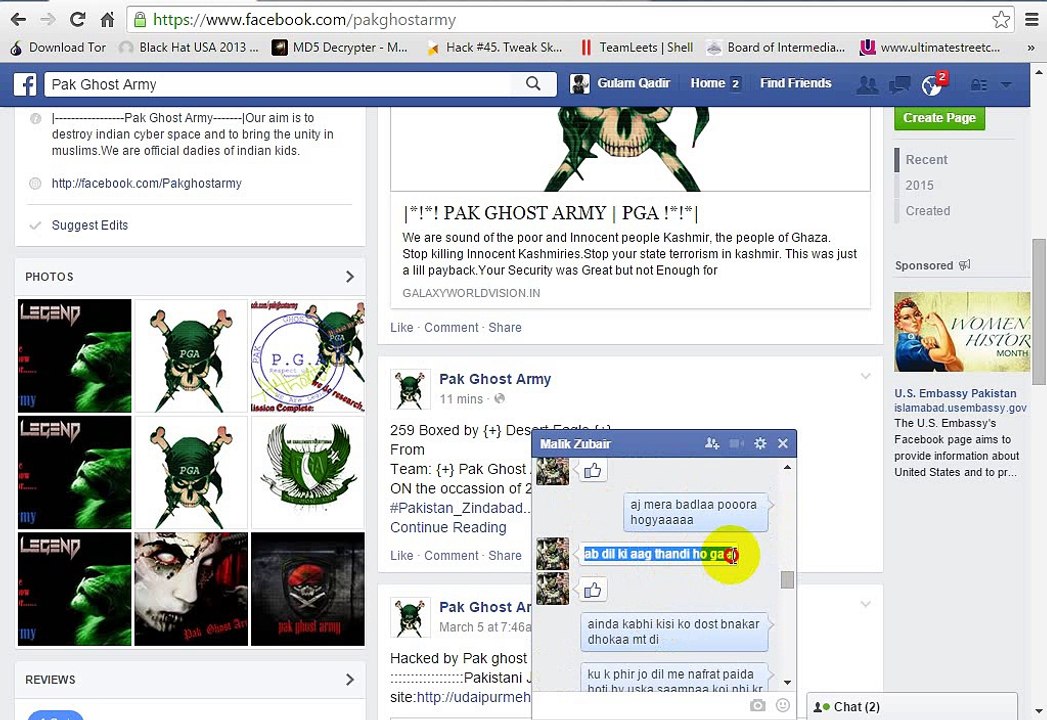1047x720 pixels.
Task: Open chat options gear in Malik Zubair chat
Action: pos(760,443)
